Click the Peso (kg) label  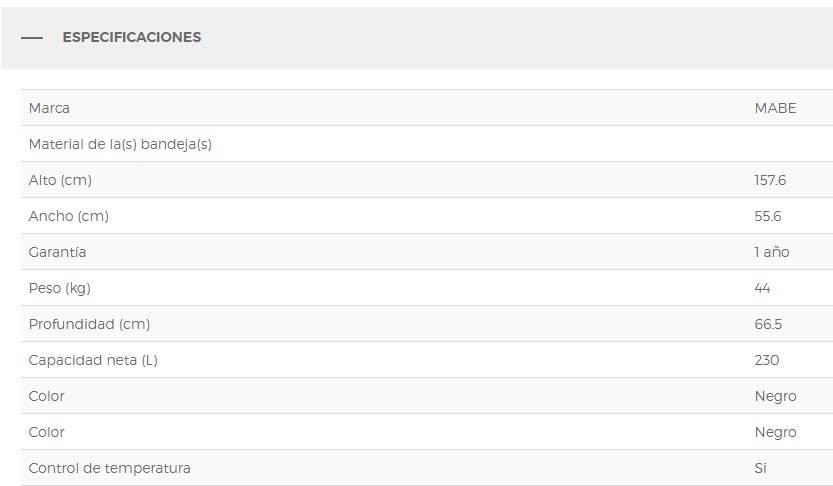pos(59,288)
